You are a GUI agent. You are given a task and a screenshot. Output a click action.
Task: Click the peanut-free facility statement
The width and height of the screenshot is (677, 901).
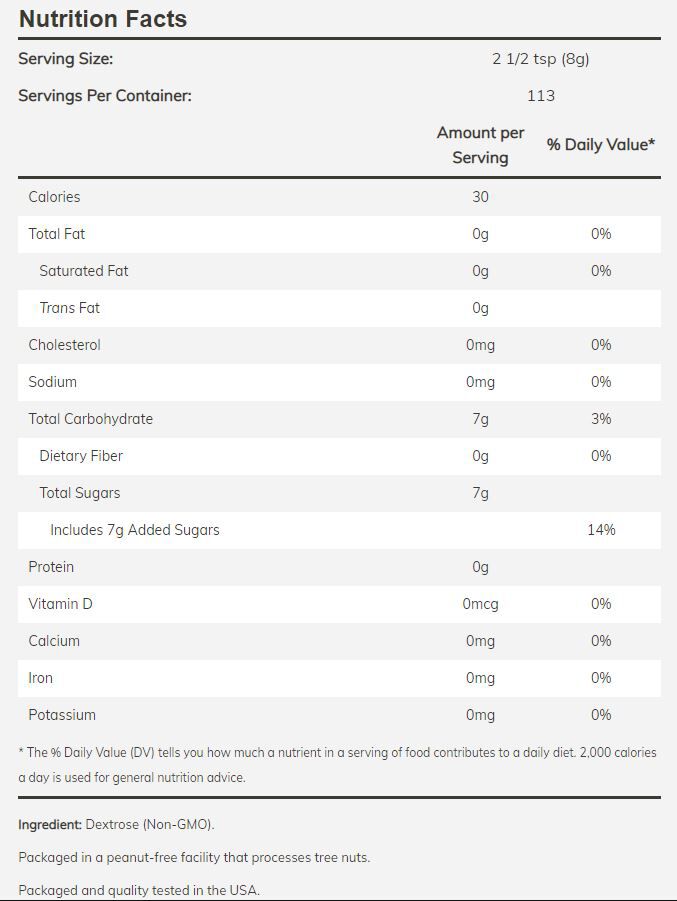pyautogui.click(x=194, y=858)
